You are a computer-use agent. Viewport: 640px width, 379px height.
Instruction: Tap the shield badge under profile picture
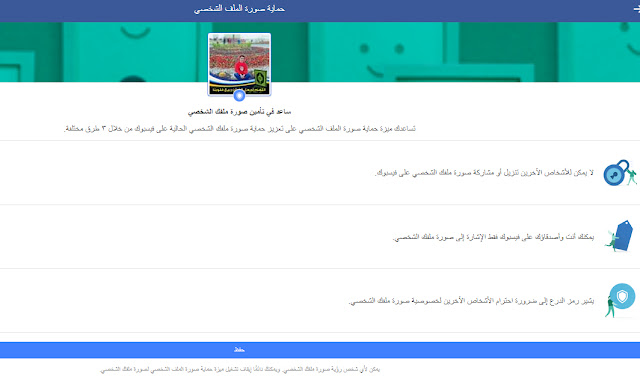tap(239, 95)
